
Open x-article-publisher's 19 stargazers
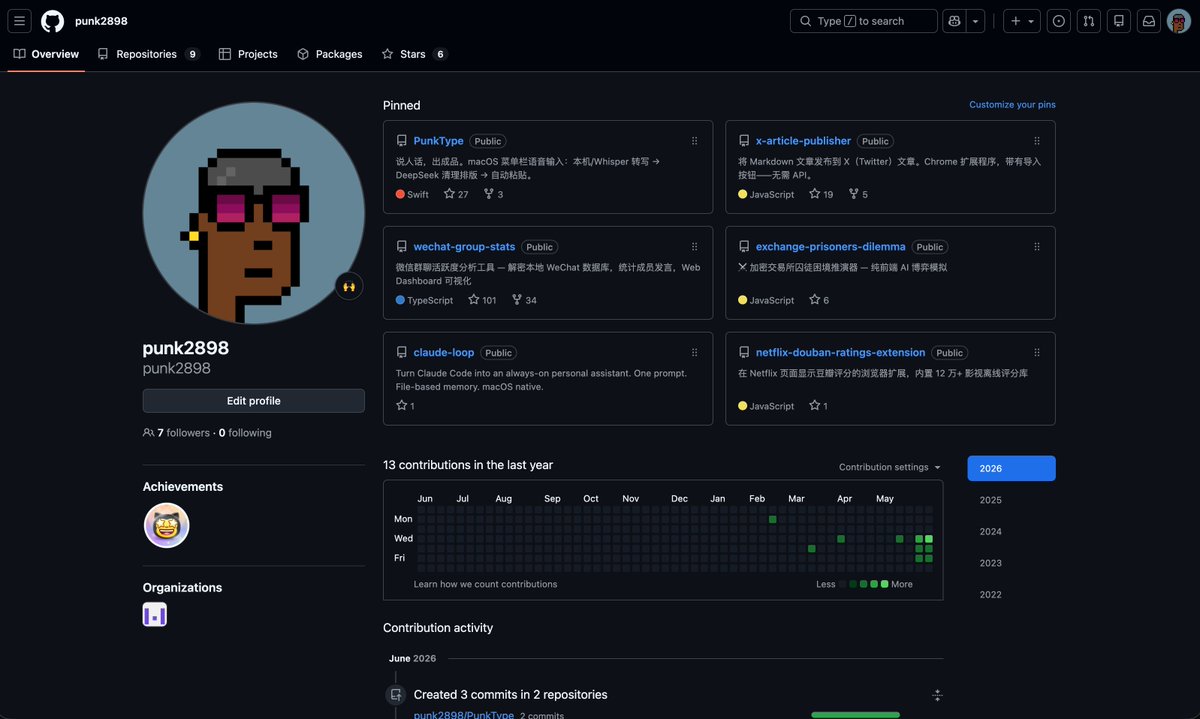point(821,194)
